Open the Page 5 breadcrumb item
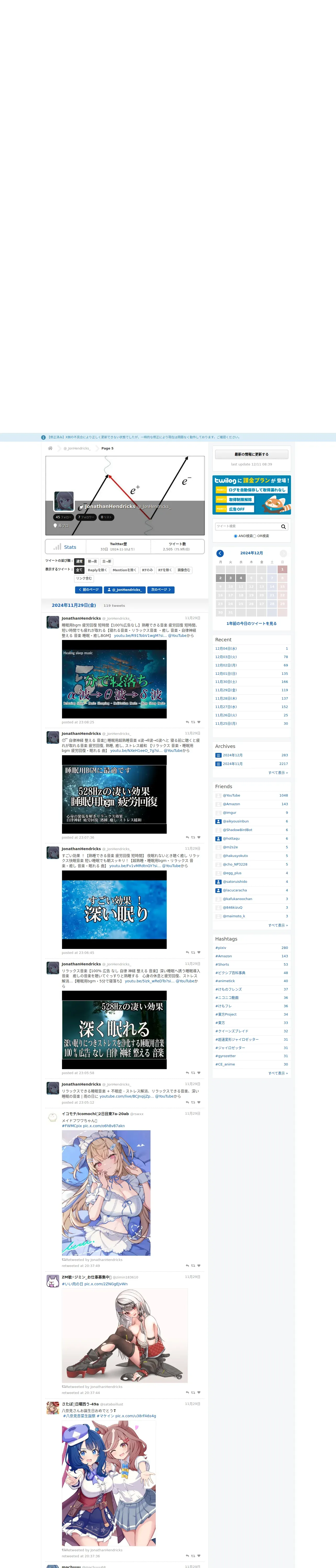The image size is (336, 1568). pyautogui.click(x=107, y=449)
